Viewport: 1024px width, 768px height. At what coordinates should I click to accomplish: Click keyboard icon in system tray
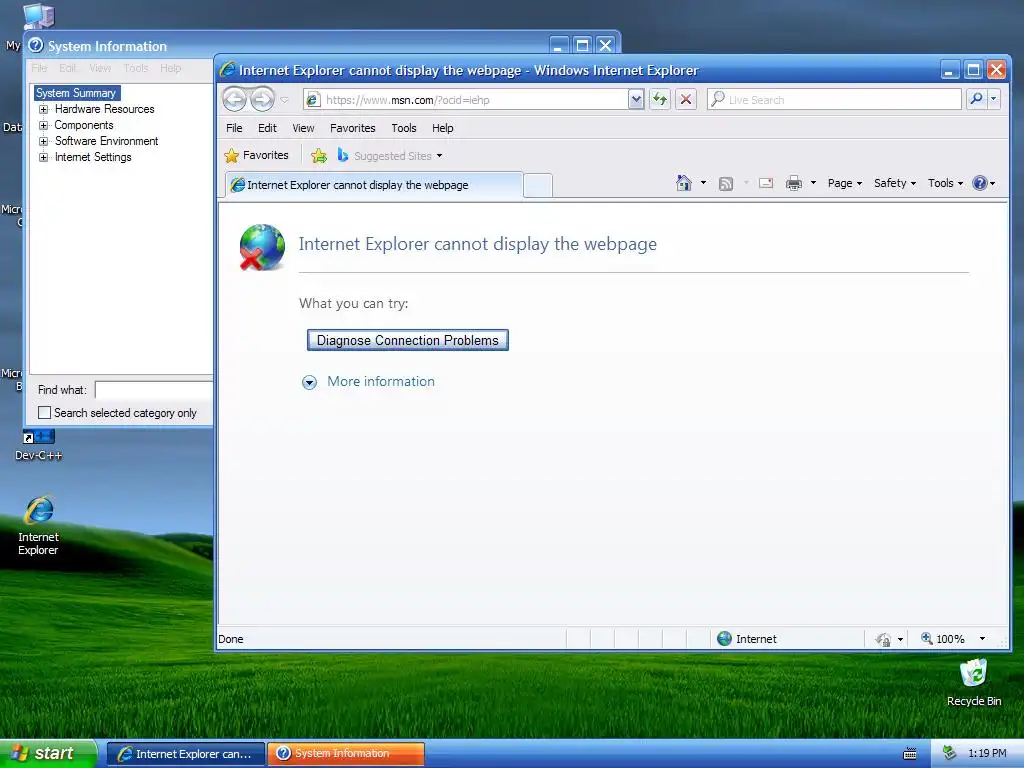910,754
